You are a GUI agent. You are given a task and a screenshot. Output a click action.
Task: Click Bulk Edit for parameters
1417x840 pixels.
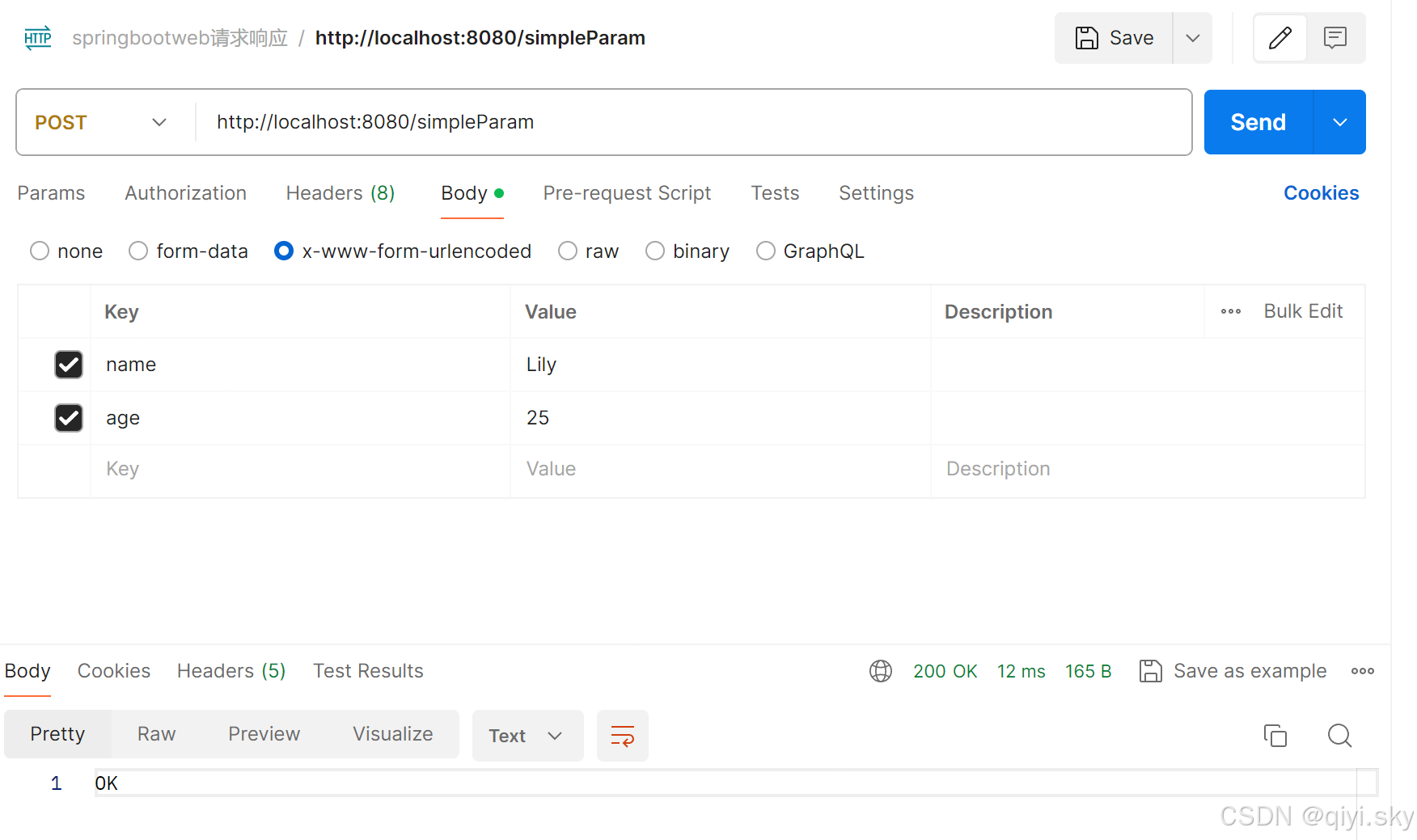click(1302, 311)
